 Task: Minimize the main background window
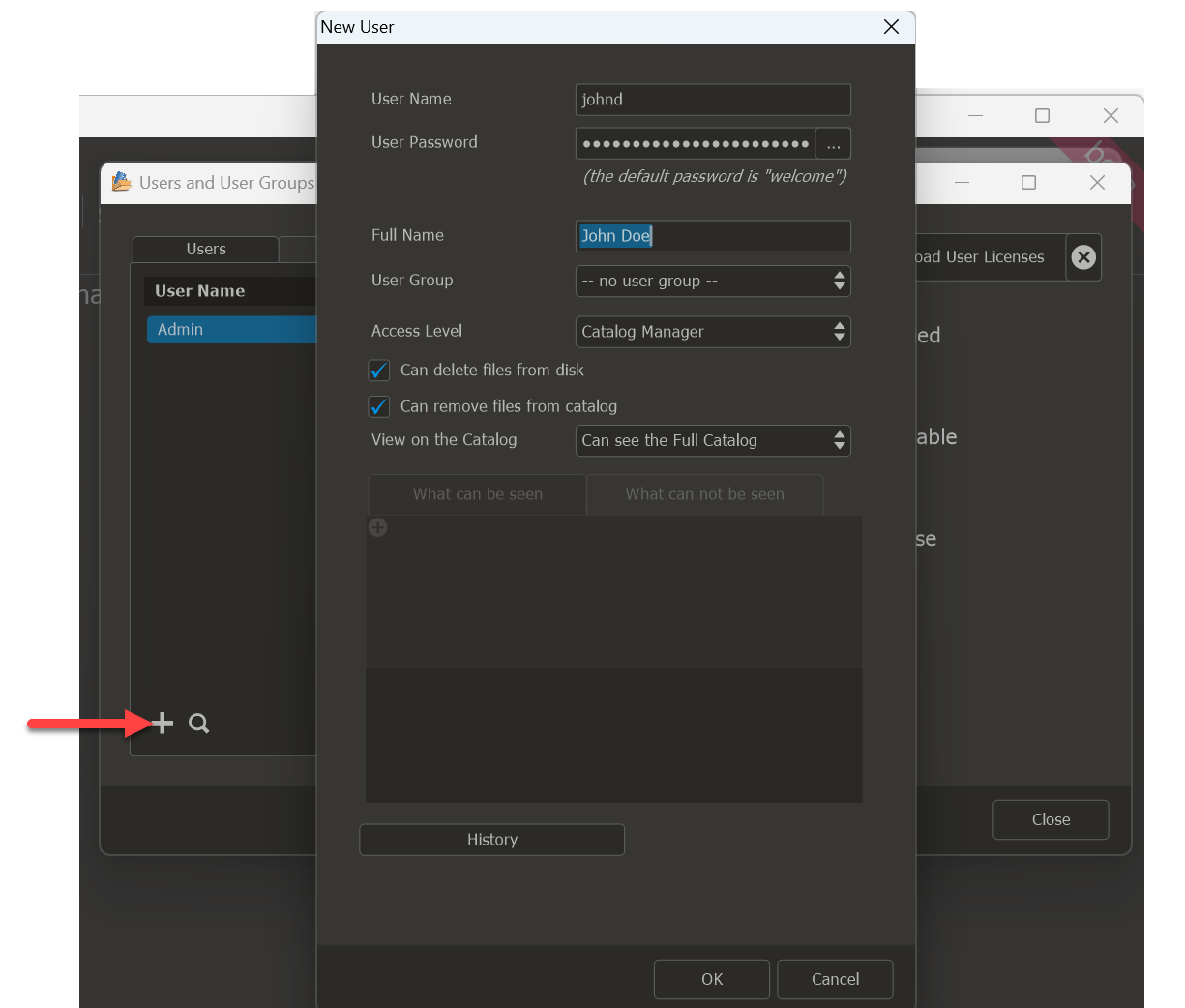975,116
